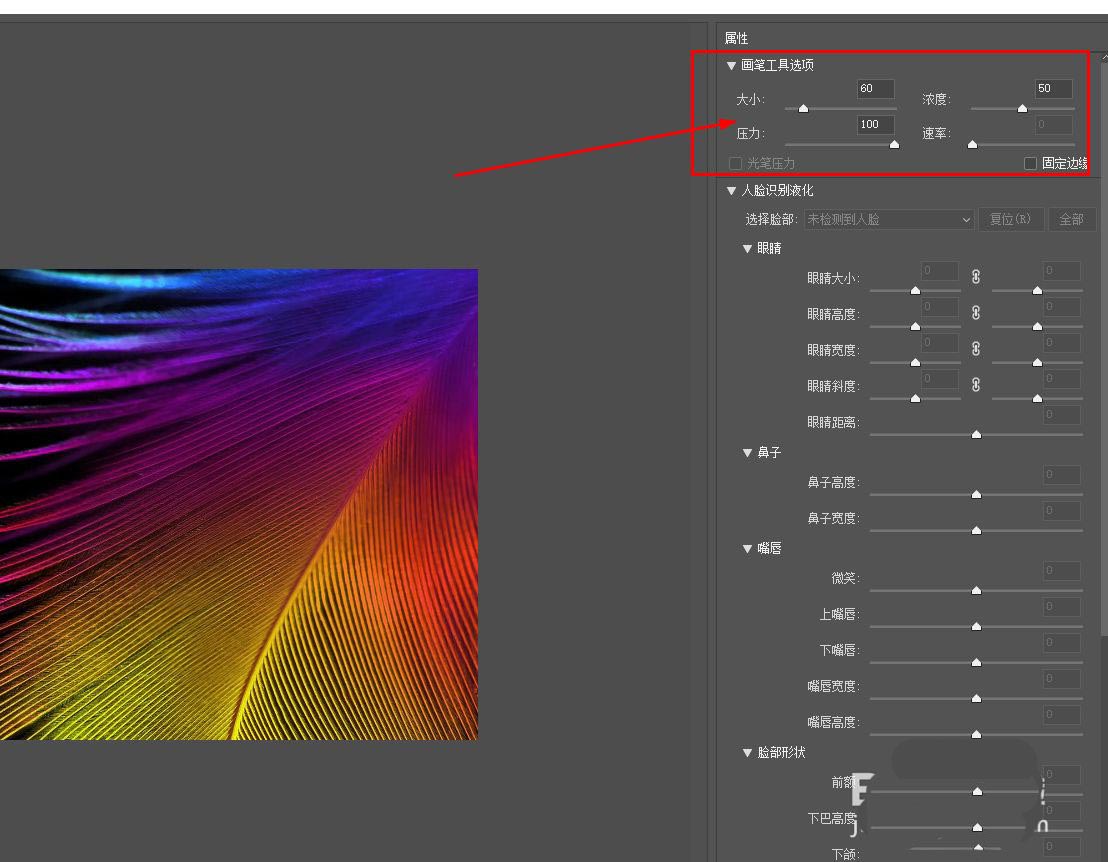This screenshot has width=1108, height=862.
Task: Click the 压力 value field showing 100
Action: [x=876, y=124]
